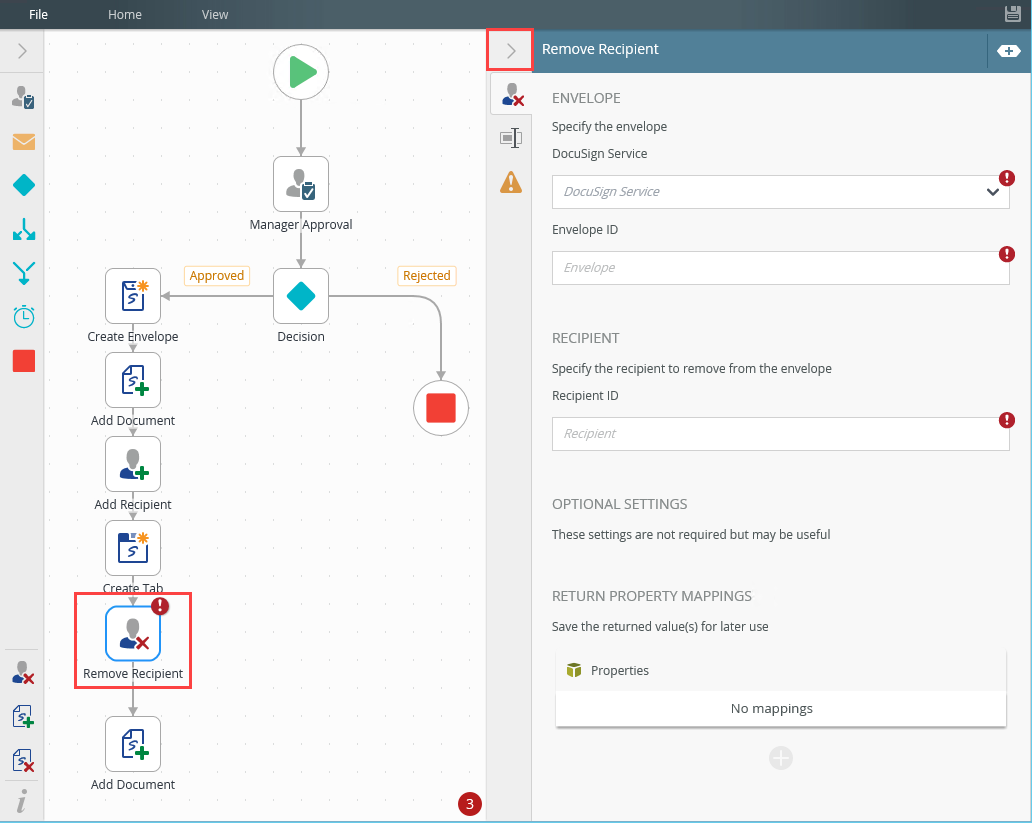The image size is (1032, 823).
Task: Click the OPTIONAL SETTINGS section heading
Action: pyautogui.click(x=619, y=504)
